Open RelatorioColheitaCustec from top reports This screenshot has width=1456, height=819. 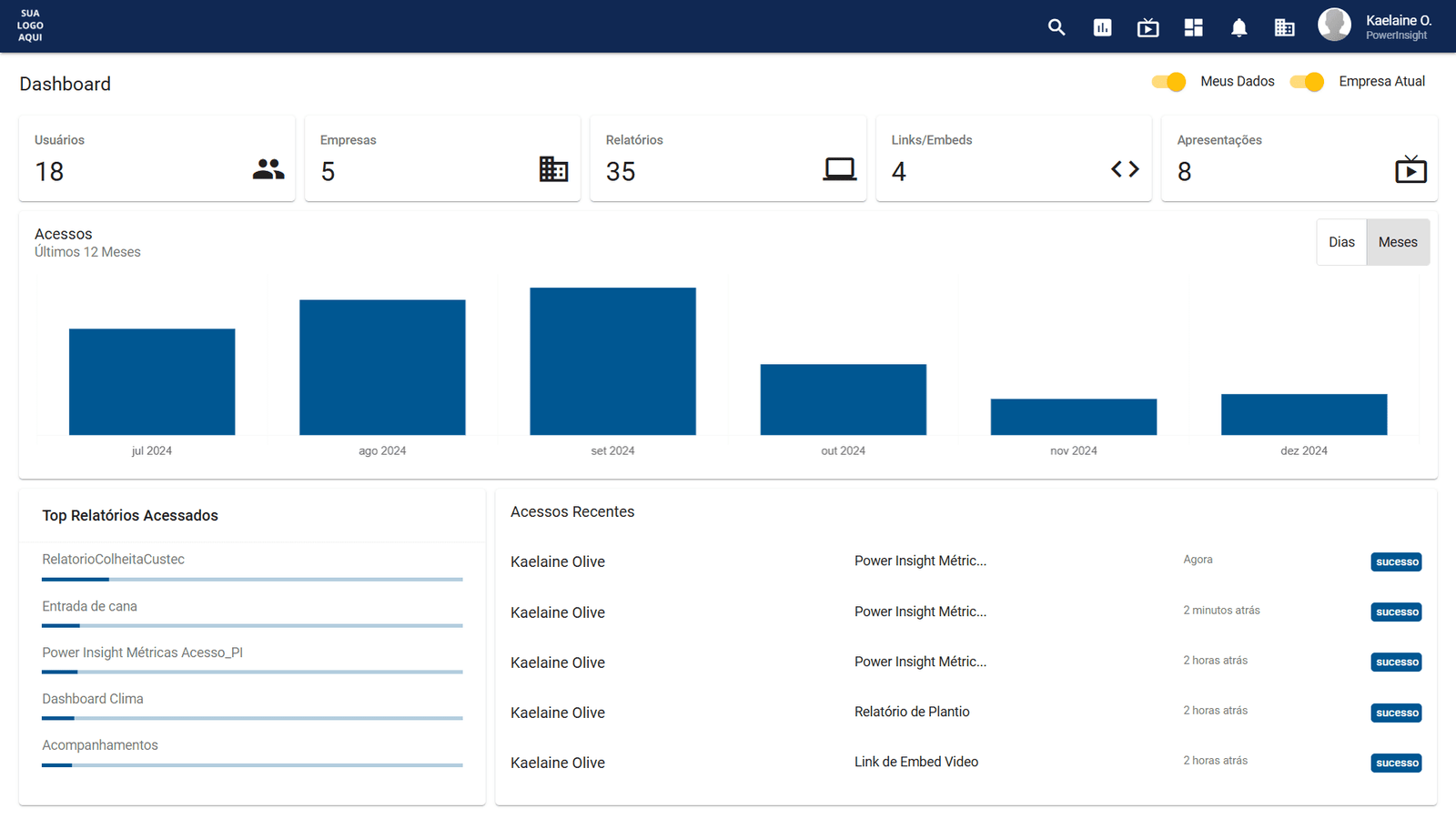pyautogui.click(x=113, y=560)
